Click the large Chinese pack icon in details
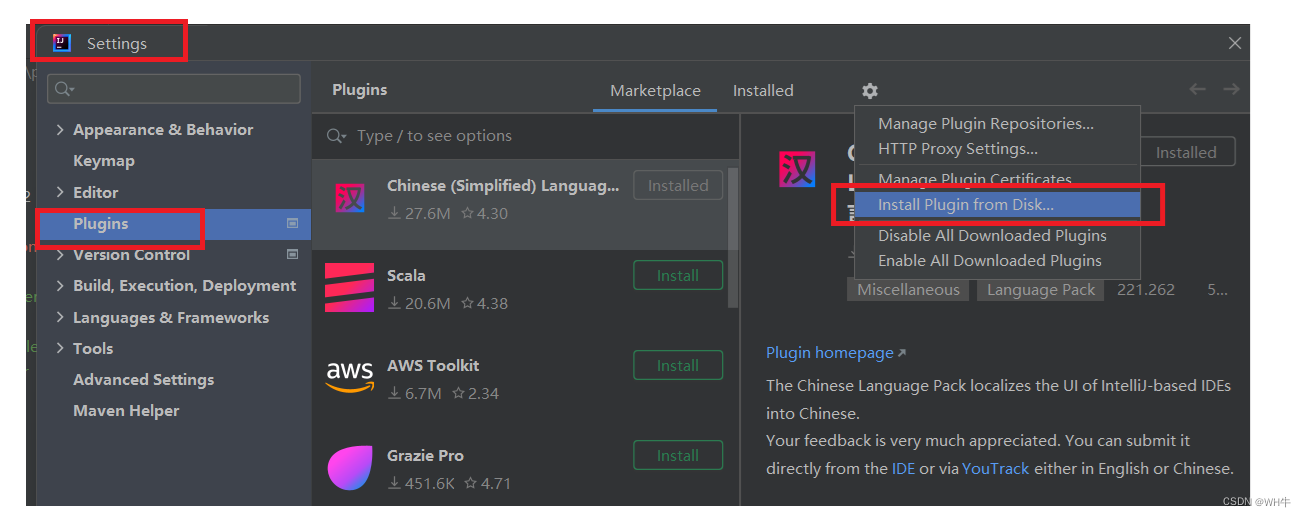Screen dimensions: 1306x517 point(797,169)
